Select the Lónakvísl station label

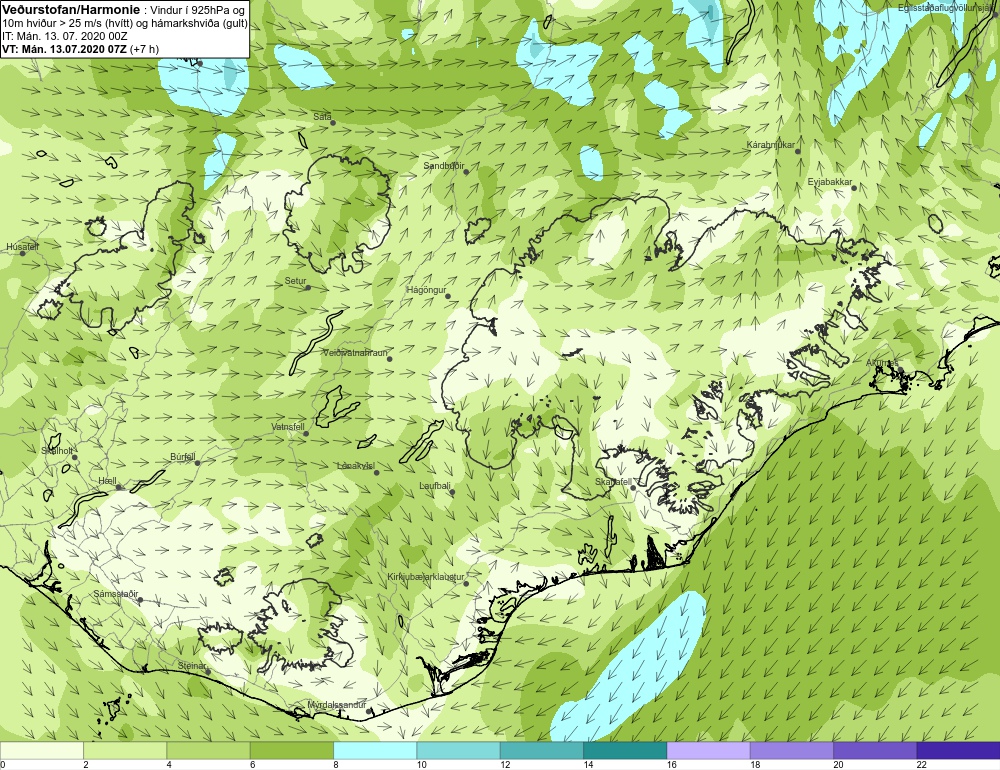[x=356, y=466]
